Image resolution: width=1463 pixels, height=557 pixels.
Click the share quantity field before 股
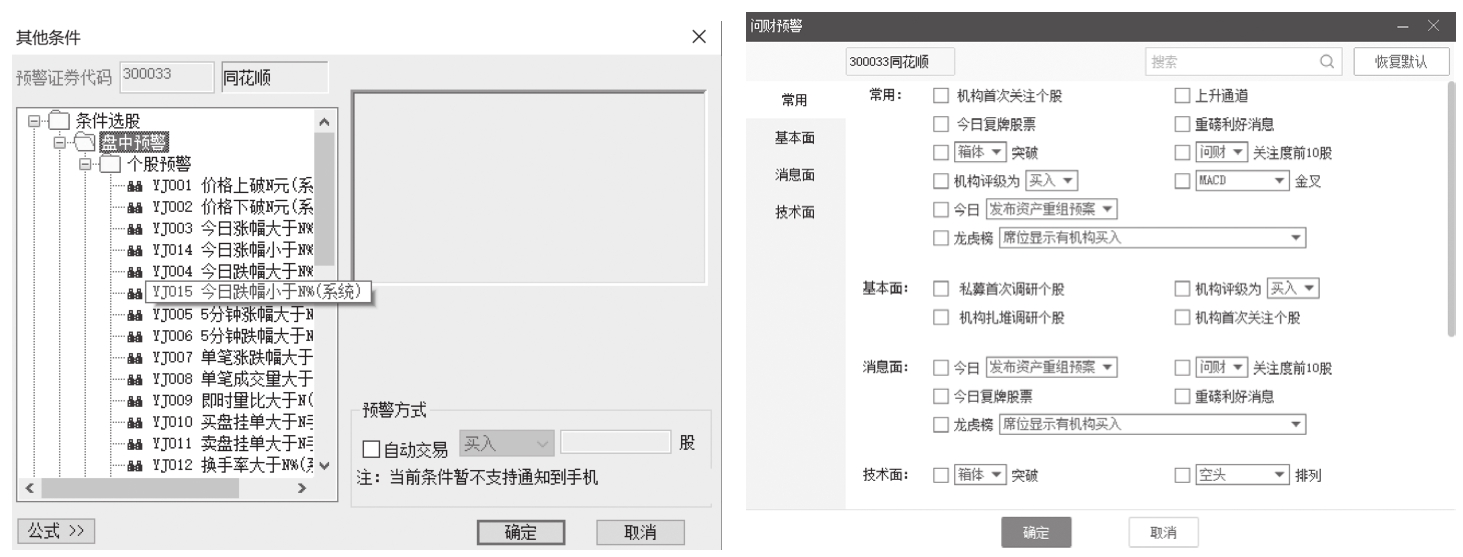tap(614, 443)
